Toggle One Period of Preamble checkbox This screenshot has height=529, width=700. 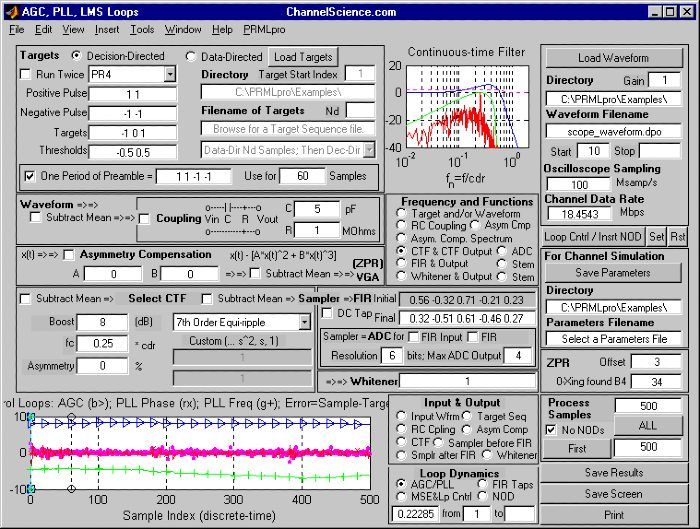(29, 176)
